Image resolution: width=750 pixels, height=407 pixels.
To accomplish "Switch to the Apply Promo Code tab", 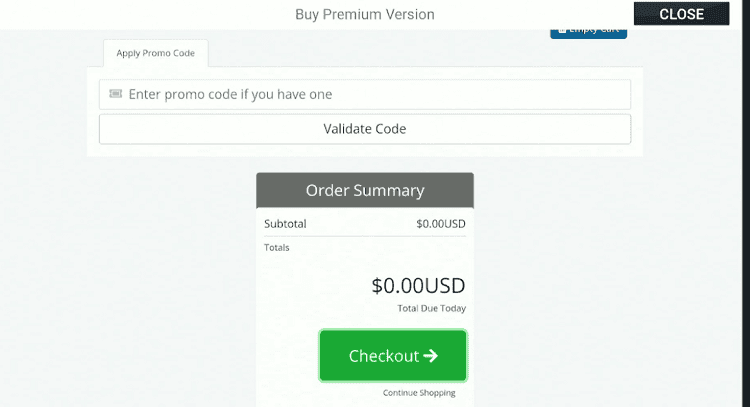I will [x=156, y=53].
